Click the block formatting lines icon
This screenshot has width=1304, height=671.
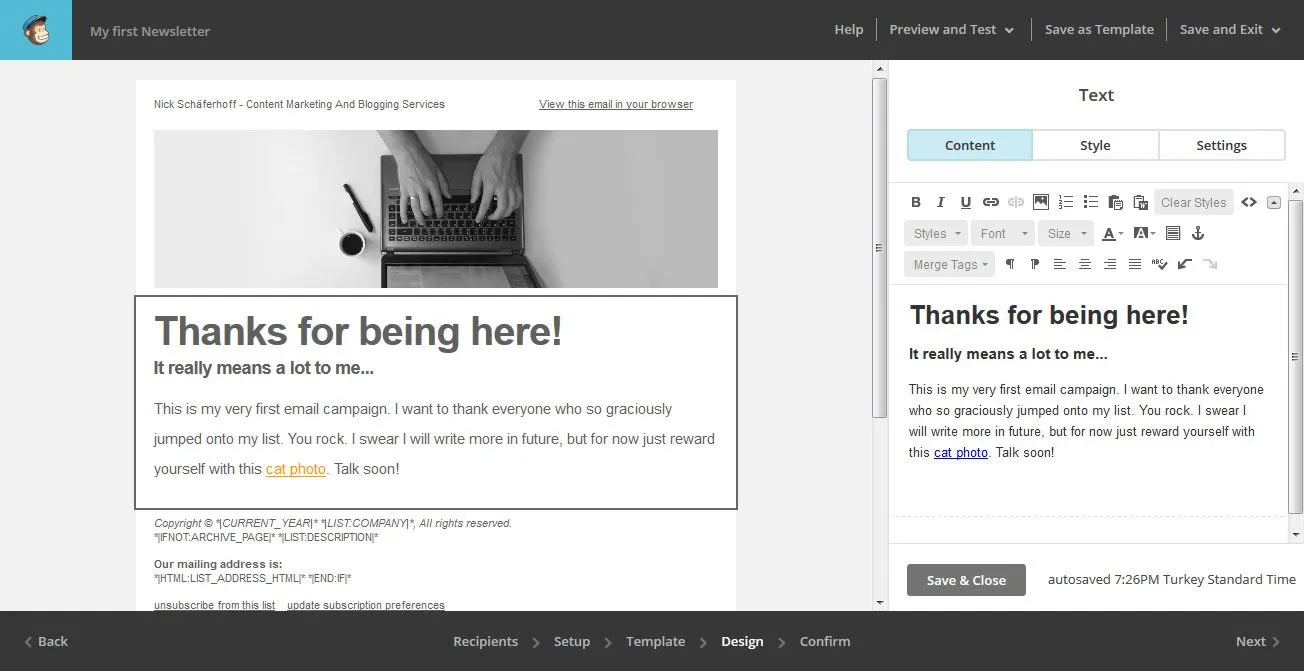(x=1173, y=233)
